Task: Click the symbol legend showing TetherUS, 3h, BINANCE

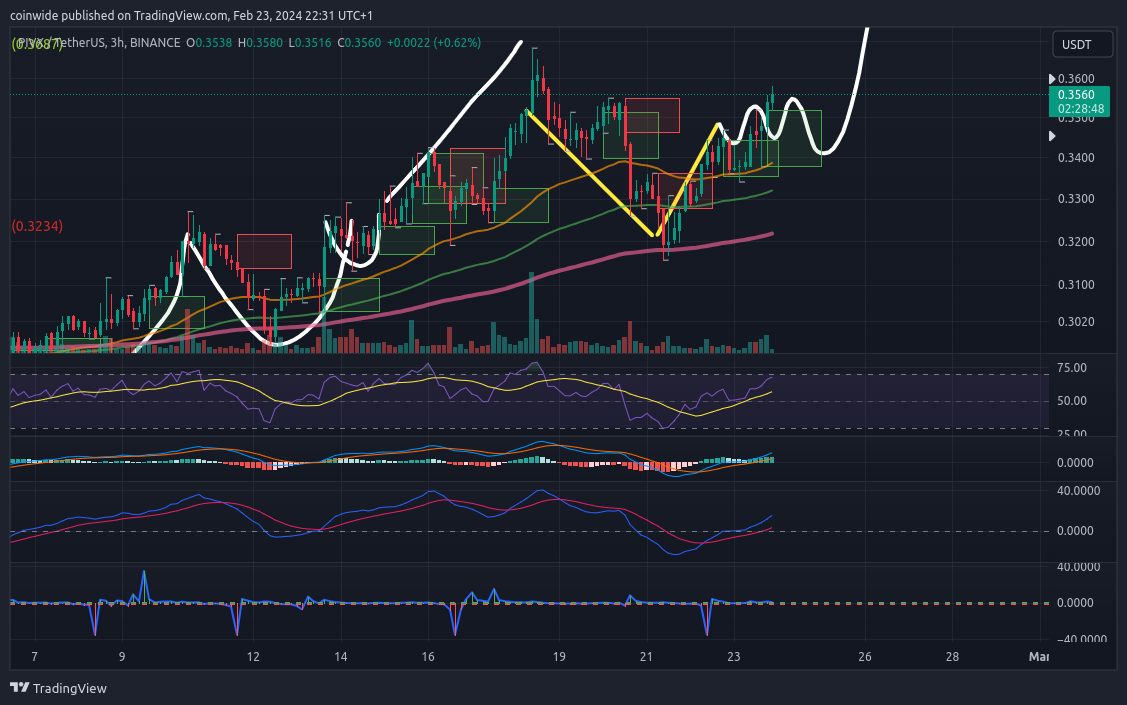Action: pyautogui.click(x=98, y=42)
